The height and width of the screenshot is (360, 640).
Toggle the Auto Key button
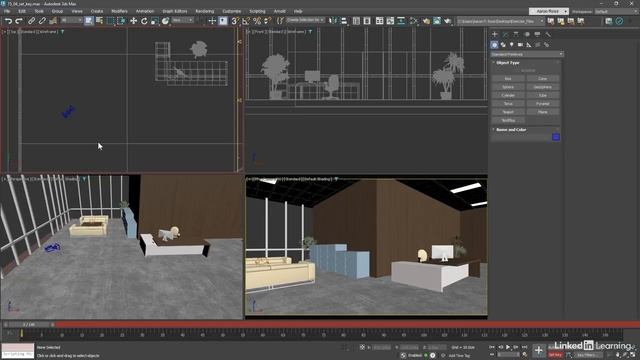point(556,347)
